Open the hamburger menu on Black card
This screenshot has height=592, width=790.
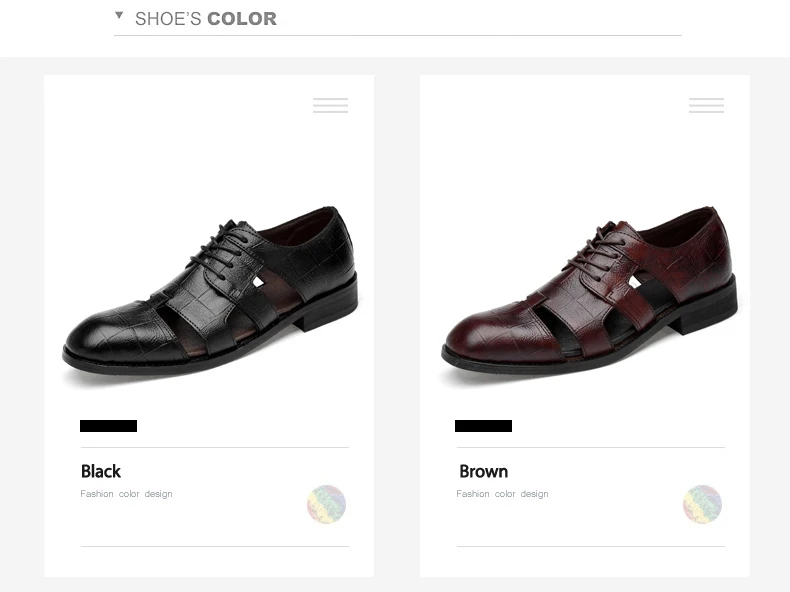coord(330,105)
